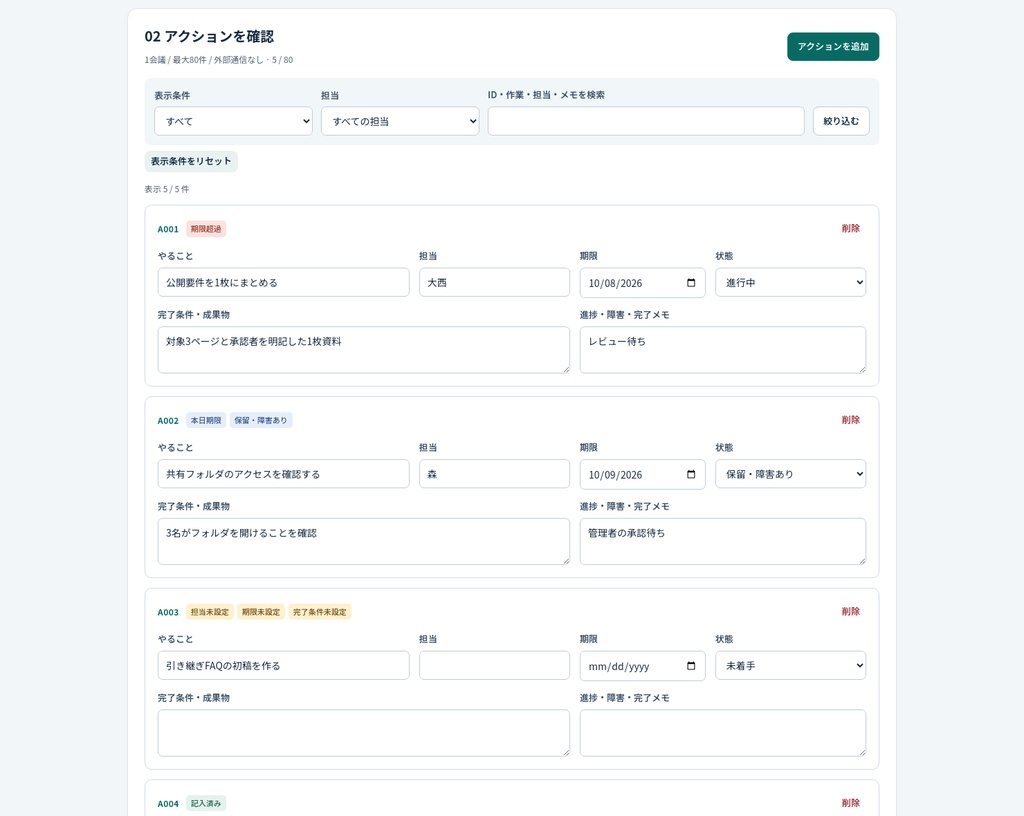Click A002 memo textarea 管理者の承認待ち

pos(723,542)
